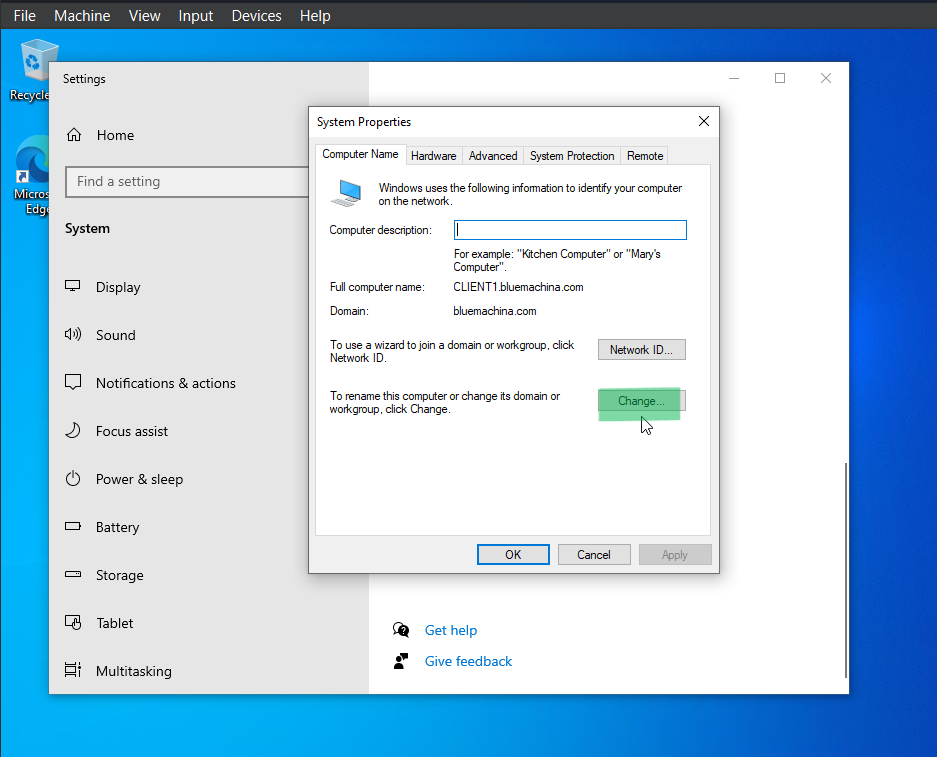Open Power & sleep label
Image resolution: width=937 pixels, height=757 pixels.
tap(140, 479)
